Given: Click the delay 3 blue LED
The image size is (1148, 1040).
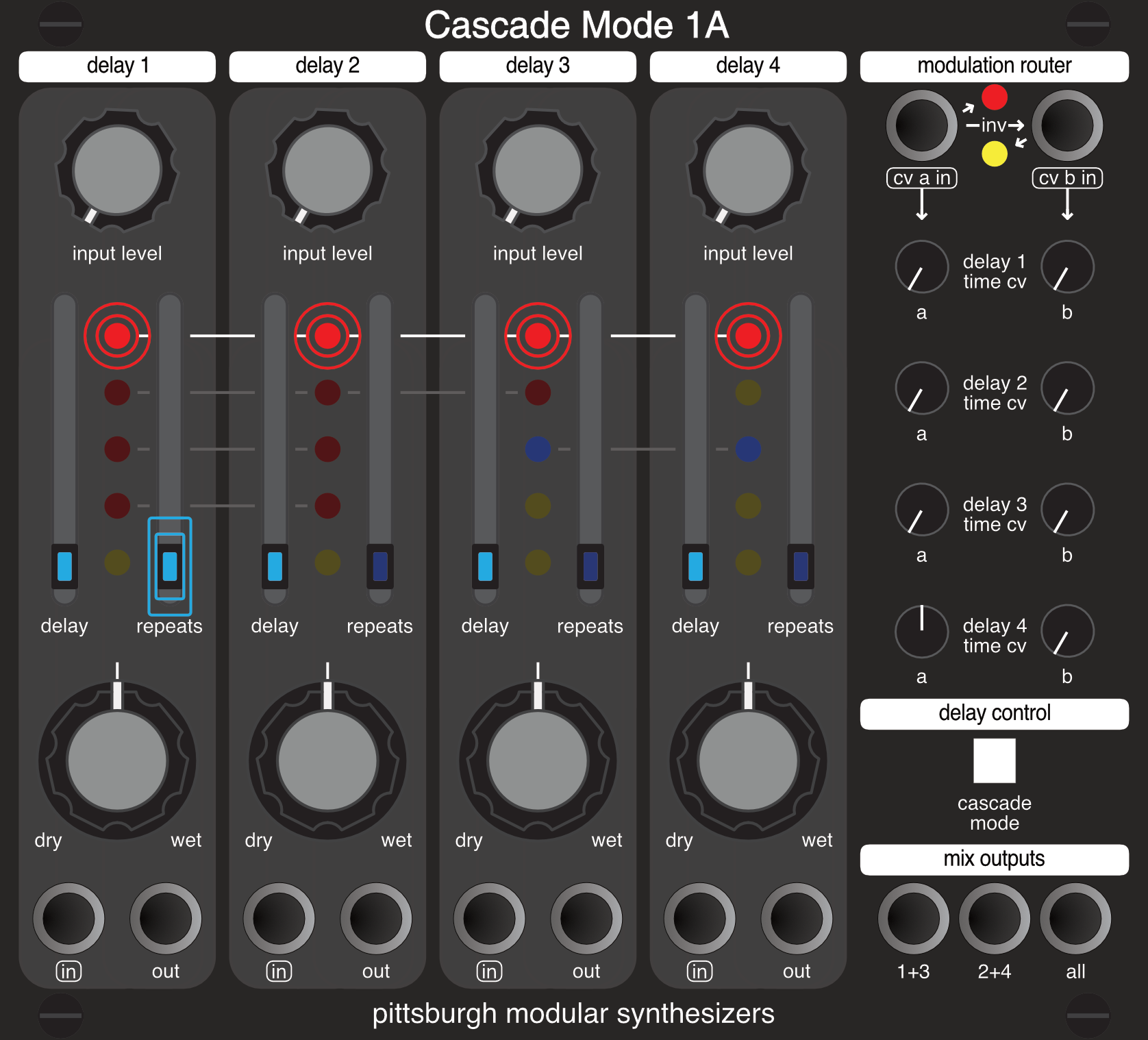Looking at the screenshot, I should click(x=538, y=449).
